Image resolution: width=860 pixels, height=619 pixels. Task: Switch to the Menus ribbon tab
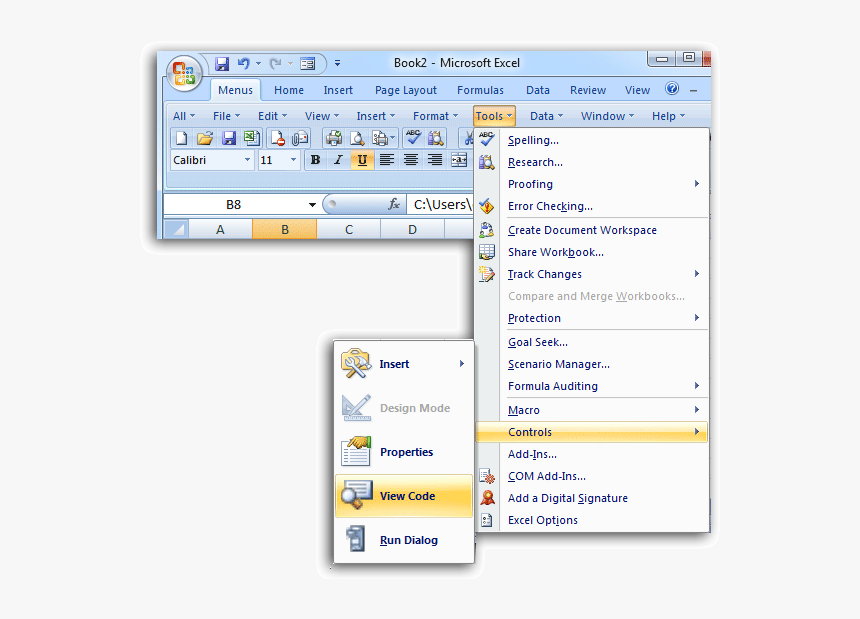[235, 90]
